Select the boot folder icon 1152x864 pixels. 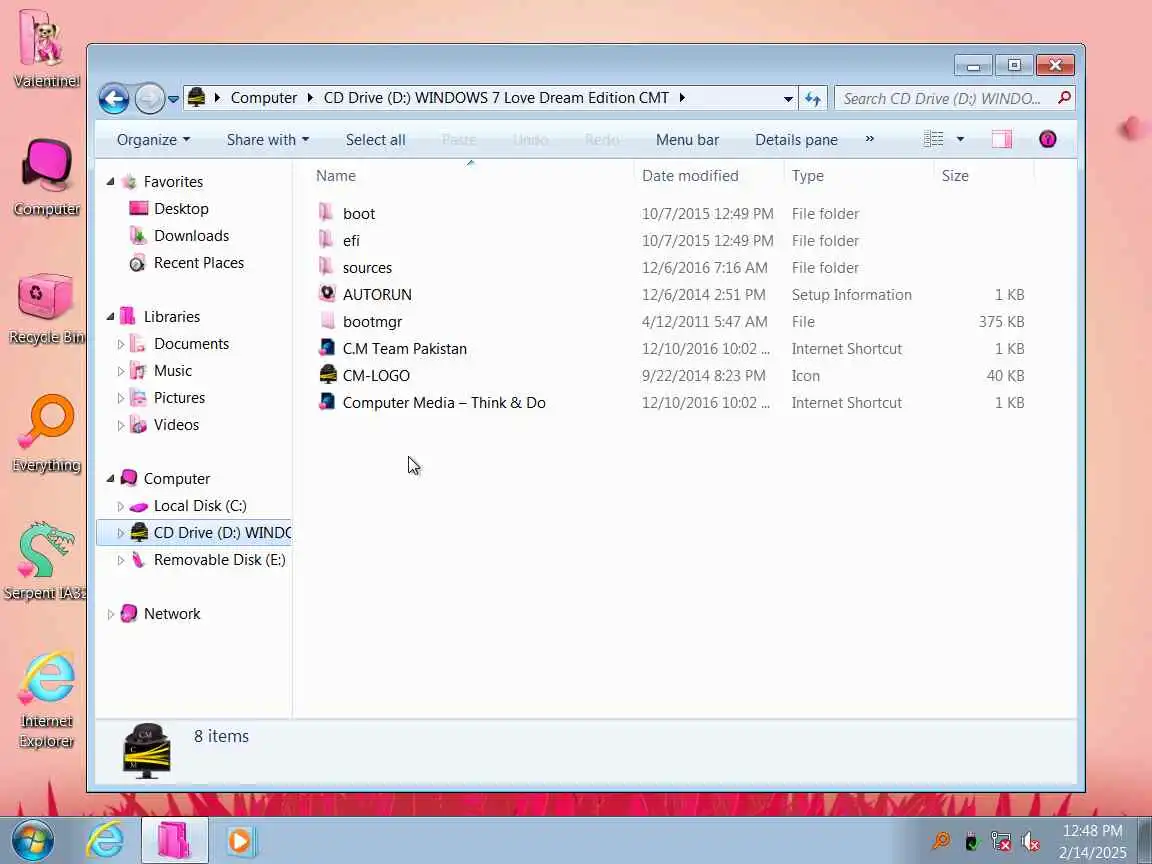(327, 213)
